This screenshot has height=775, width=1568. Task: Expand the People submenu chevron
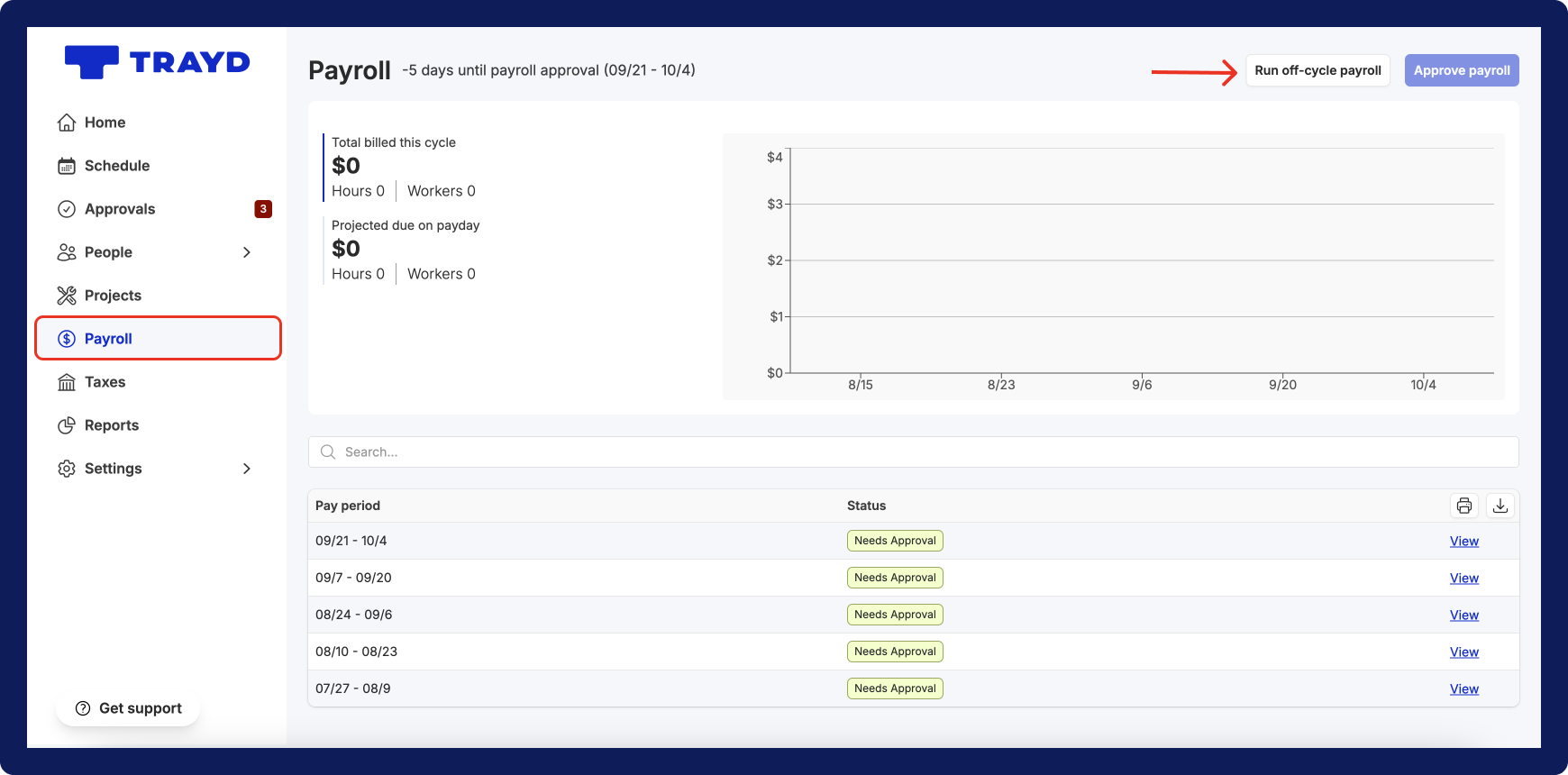click(x=247, y=252)
